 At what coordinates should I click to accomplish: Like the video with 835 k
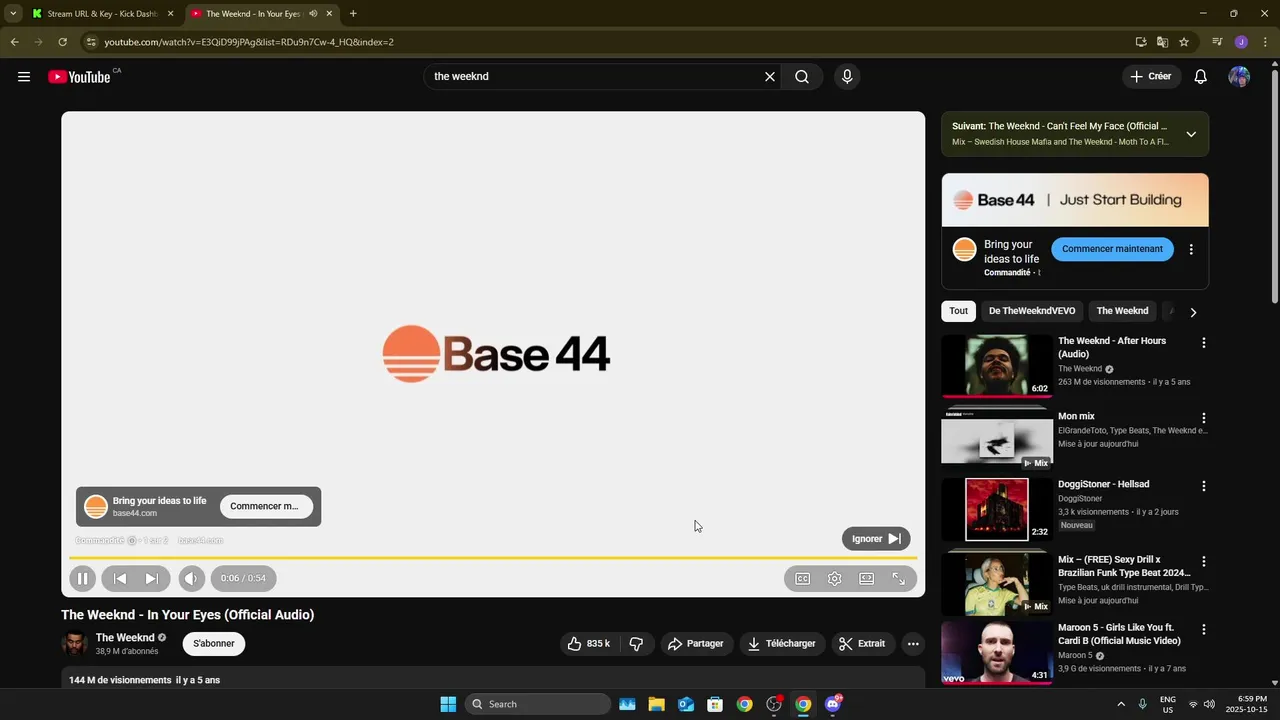(588, 643)
